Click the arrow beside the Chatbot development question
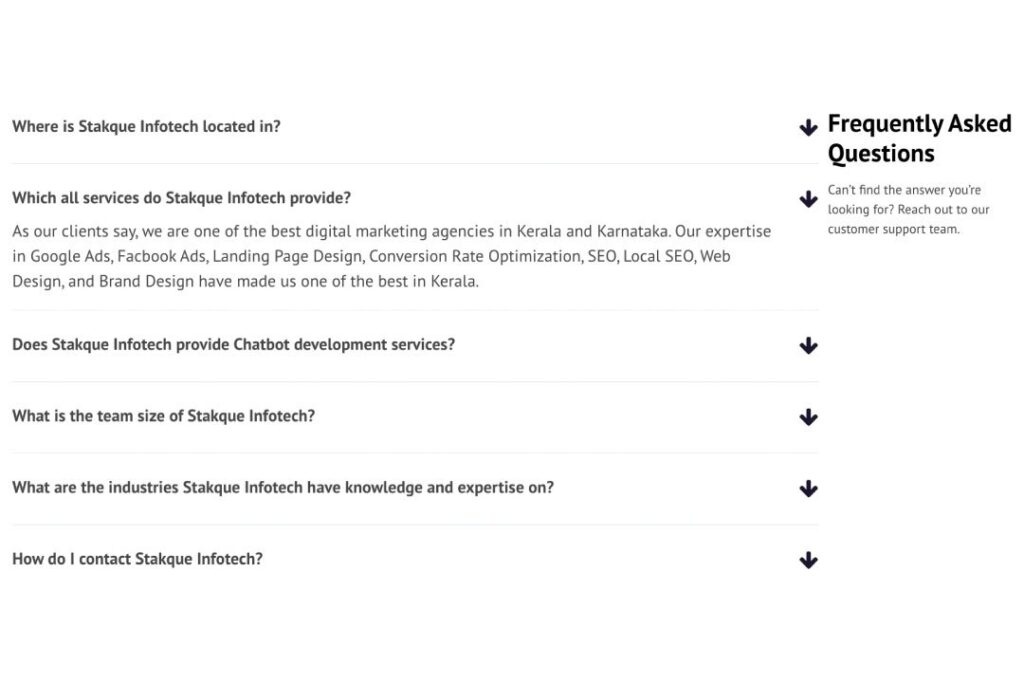Viewport: 1024px width, 683px height. click(807, 346)
